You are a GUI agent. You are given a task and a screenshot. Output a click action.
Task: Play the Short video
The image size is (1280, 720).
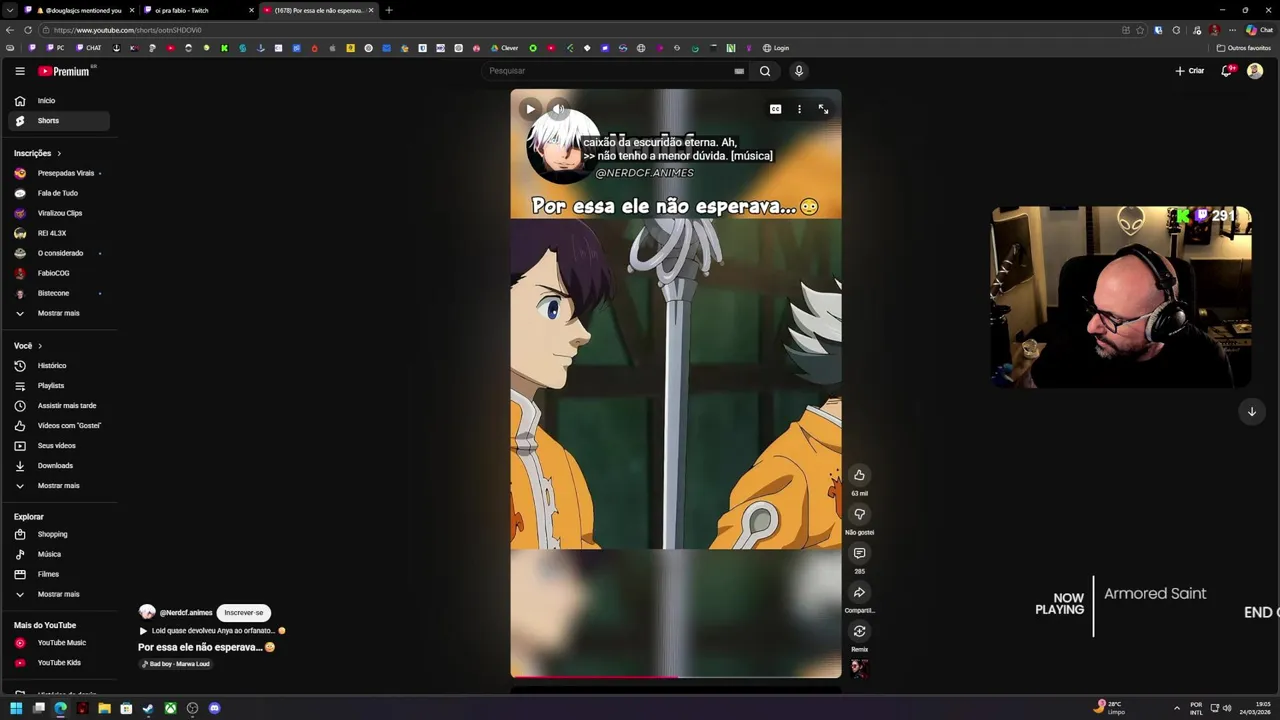(x=530, y=109)
